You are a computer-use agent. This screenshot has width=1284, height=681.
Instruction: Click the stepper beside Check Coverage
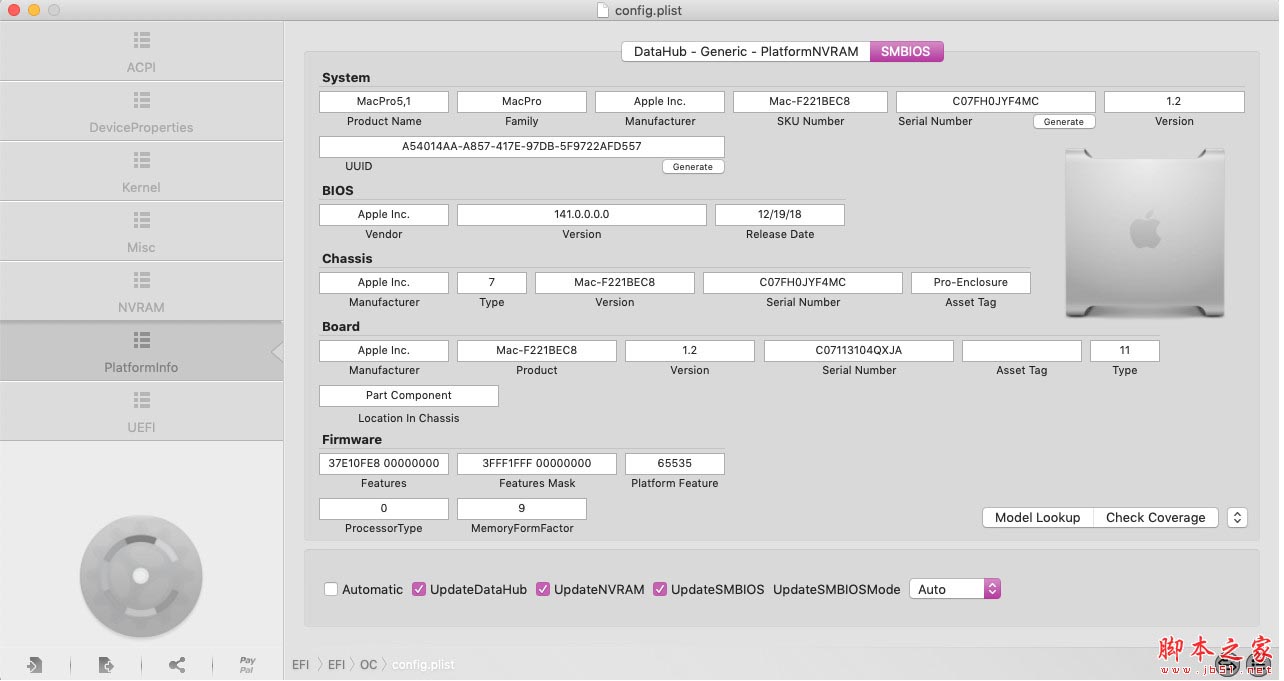[x=1236, y=517]
